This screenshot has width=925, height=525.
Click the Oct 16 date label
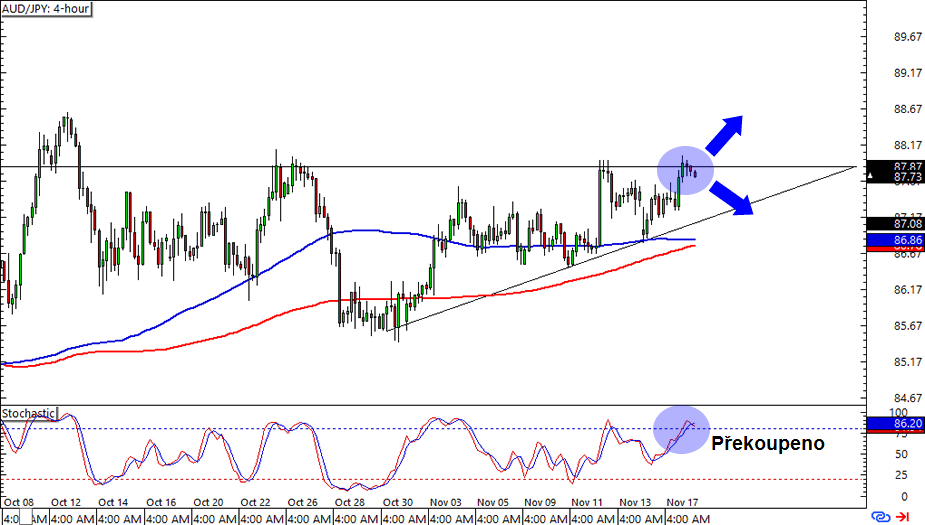point(161,503)
